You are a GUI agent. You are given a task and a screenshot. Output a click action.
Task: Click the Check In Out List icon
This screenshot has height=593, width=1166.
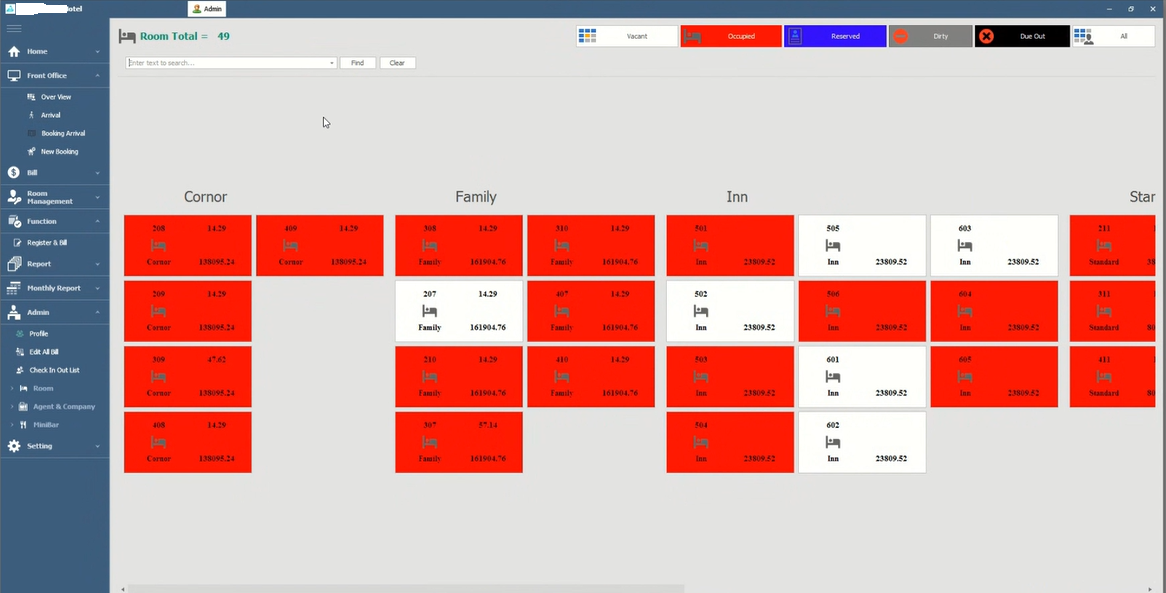[20, 370]
